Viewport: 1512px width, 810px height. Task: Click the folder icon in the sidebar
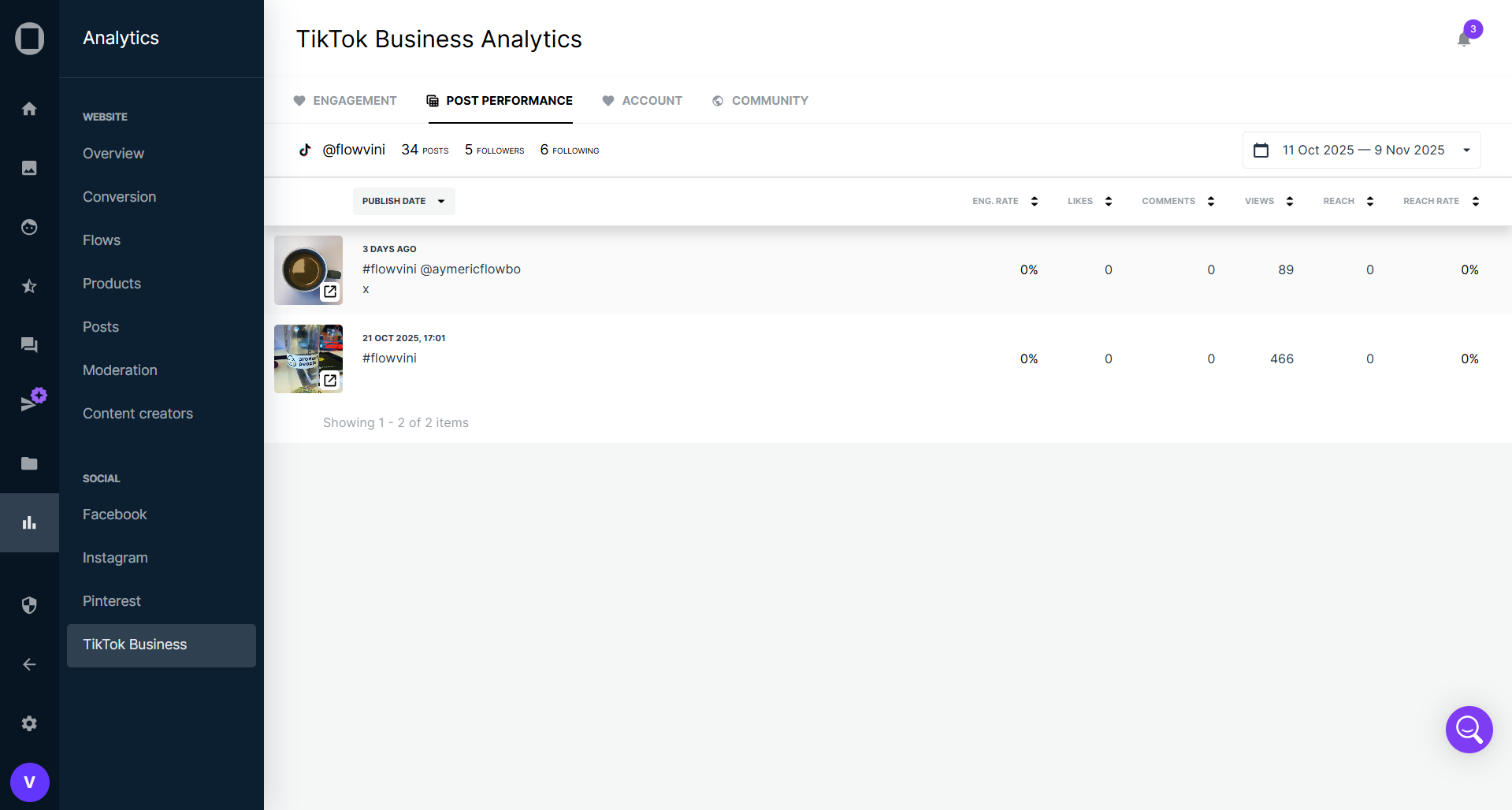(29, 463)
